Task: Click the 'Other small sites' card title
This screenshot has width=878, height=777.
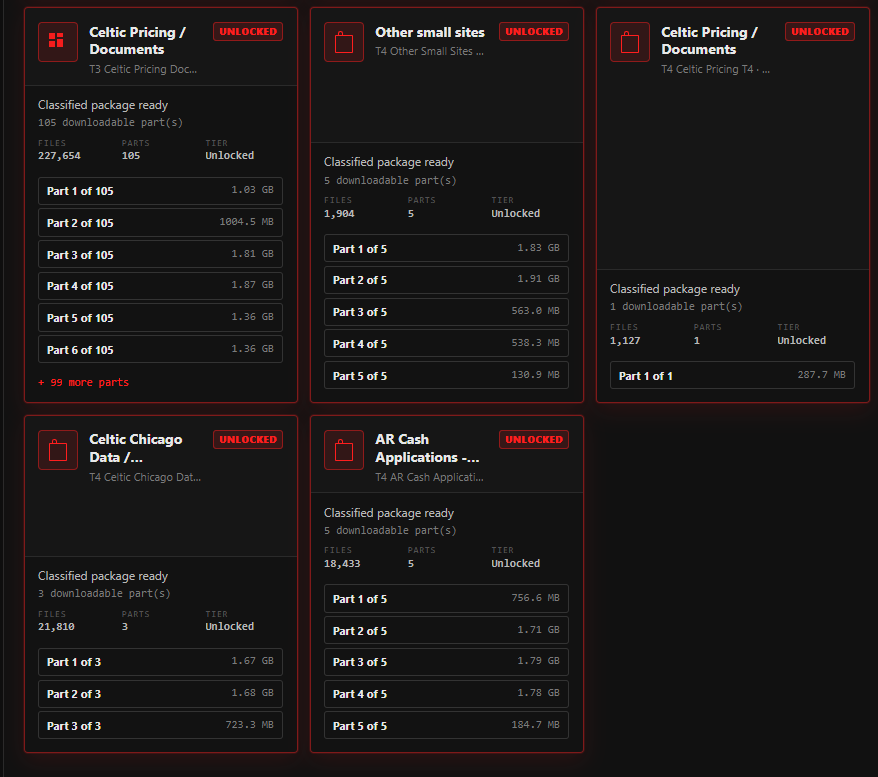Action: coord(429,32)
